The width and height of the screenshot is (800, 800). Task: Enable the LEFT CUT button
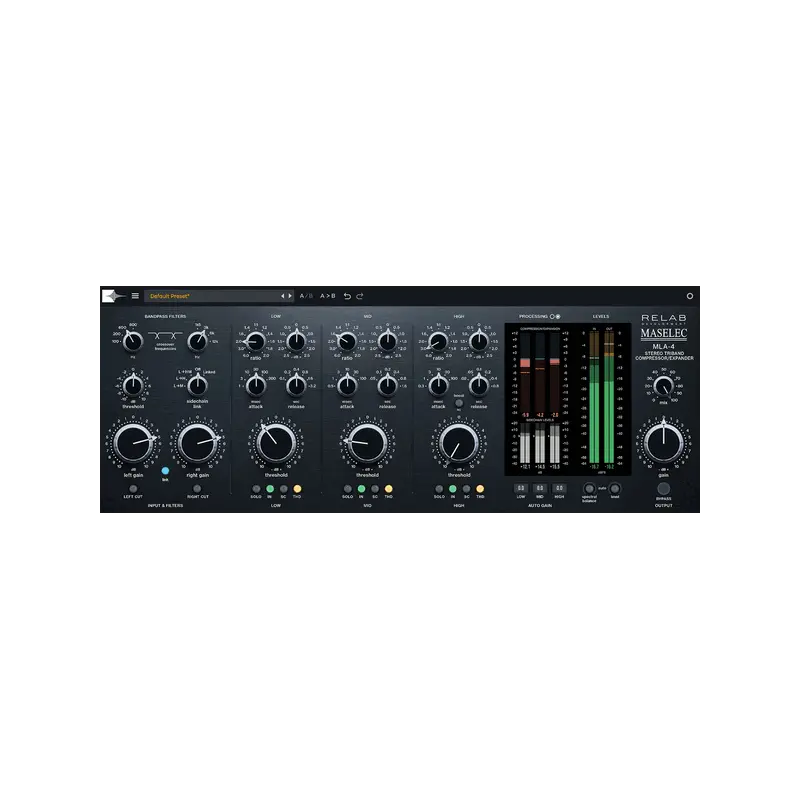[x=133, y=489]
